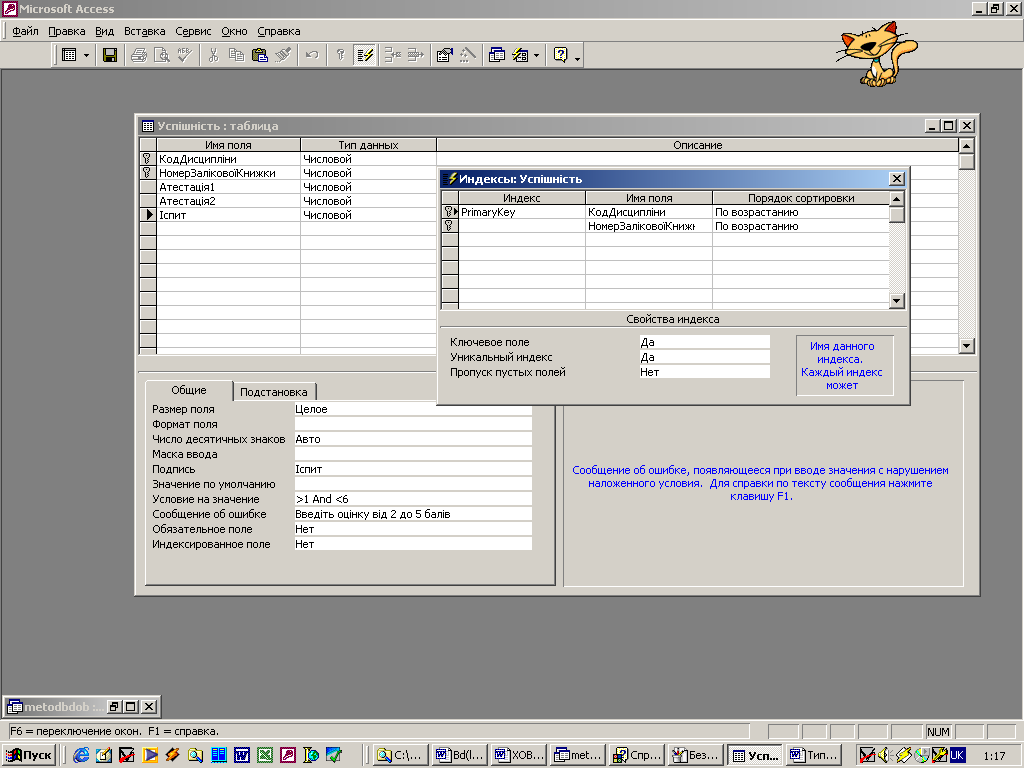The image size is (1024, 768).
Task: Click sort order of КодДисципліни index row
Action: pos(801,212)
